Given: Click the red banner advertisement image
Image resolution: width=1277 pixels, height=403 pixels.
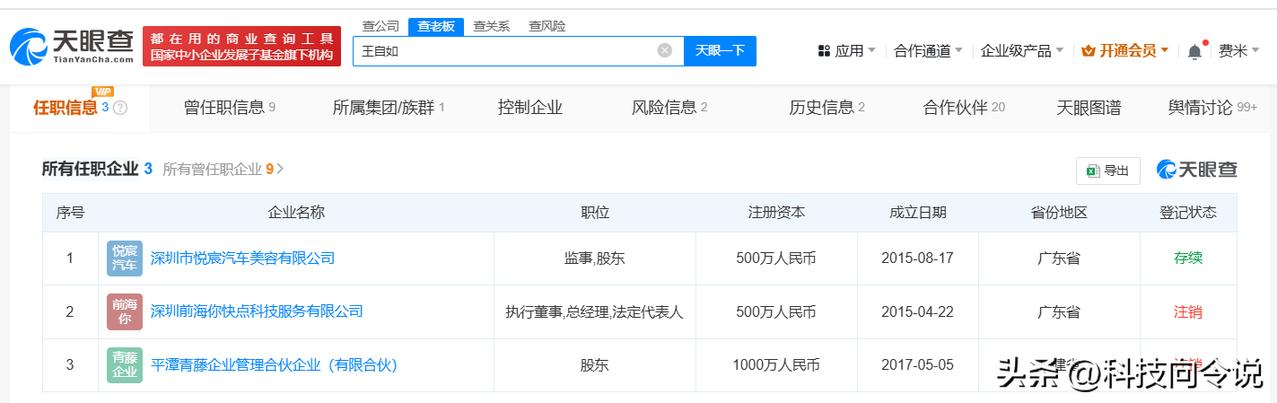Looking at the screenshot, I should click(x=242, y=46).
